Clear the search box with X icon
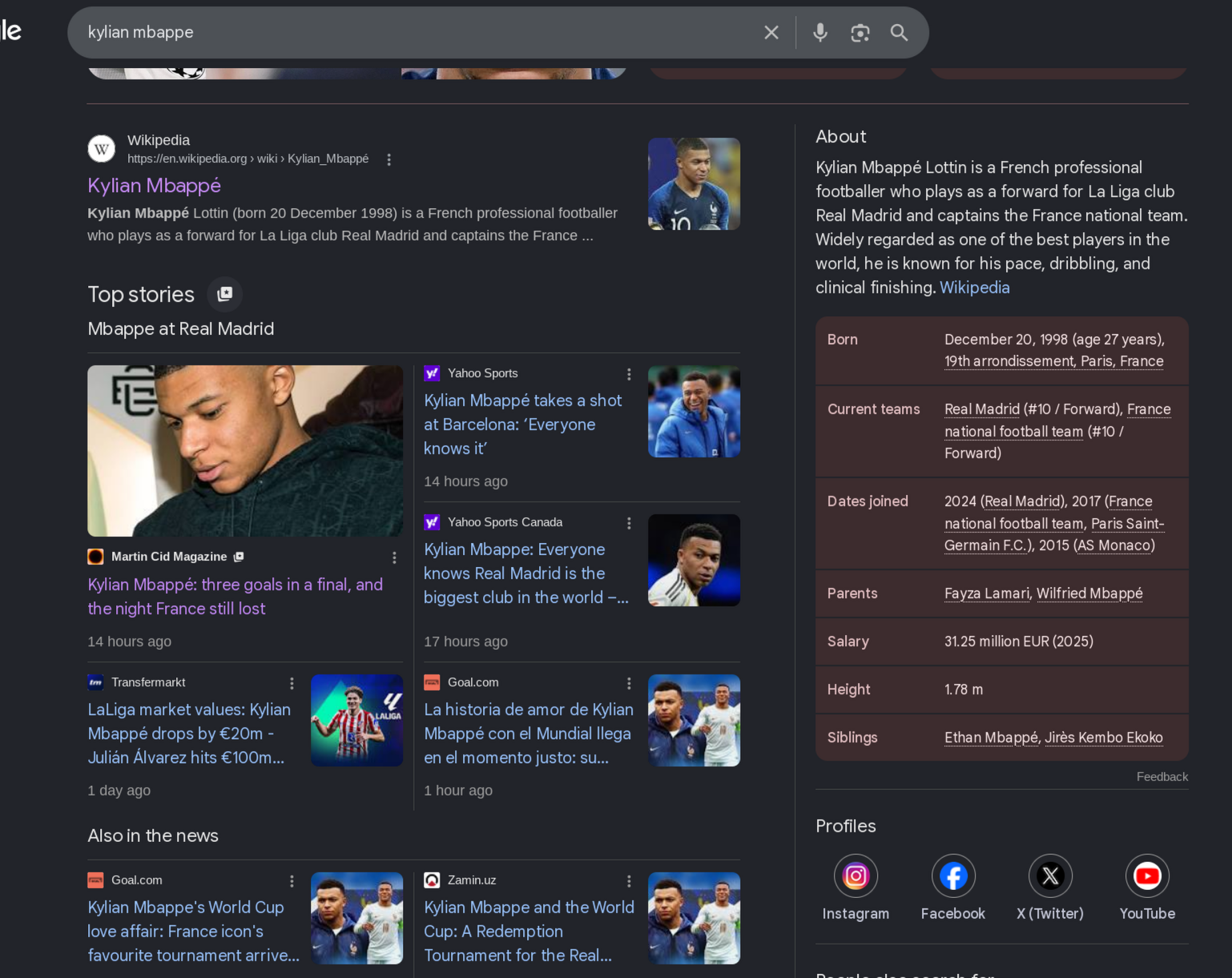Viewport: 1232px width, 978px height. 771,33
